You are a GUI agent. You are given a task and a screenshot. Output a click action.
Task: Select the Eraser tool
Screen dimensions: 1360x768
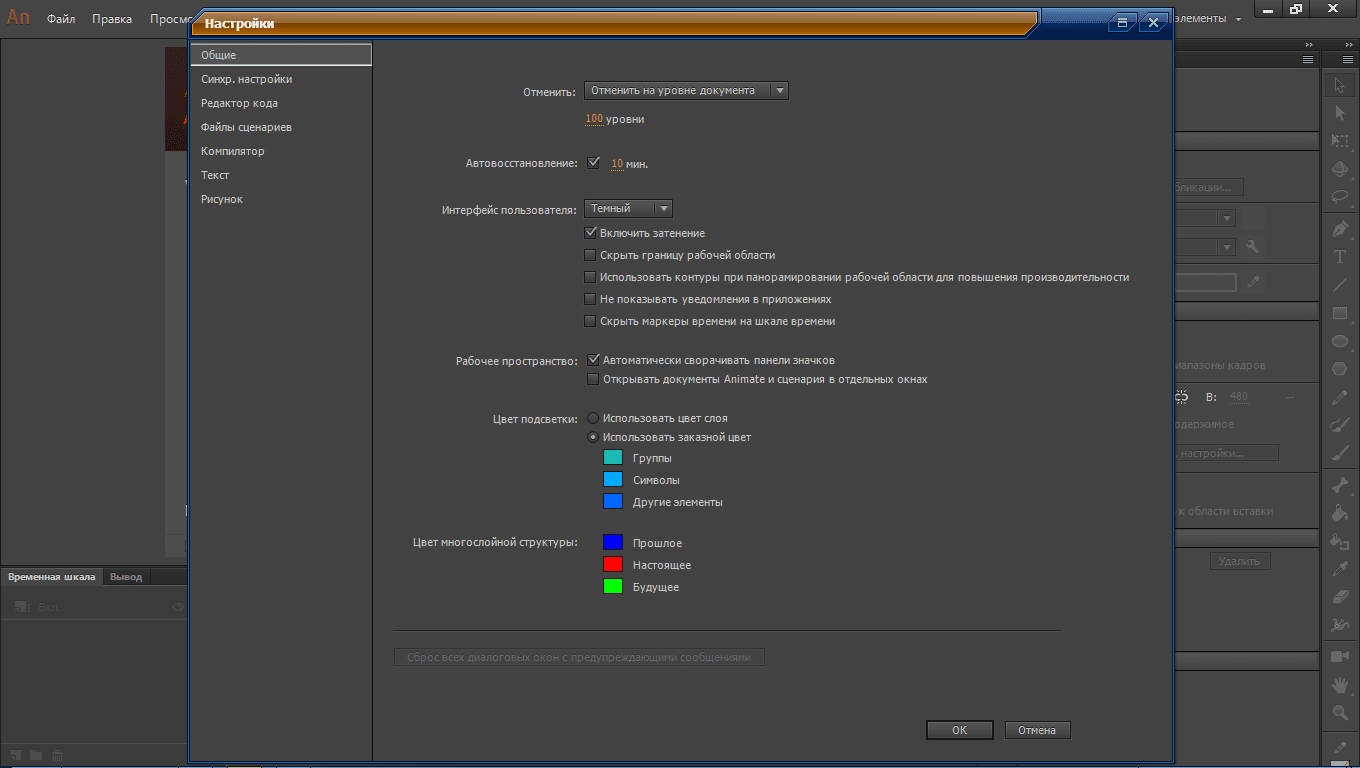[x=1340, y=597]
